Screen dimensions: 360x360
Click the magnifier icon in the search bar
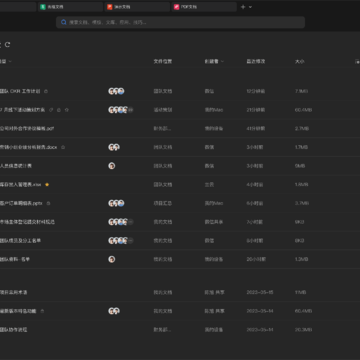[64, 22]
